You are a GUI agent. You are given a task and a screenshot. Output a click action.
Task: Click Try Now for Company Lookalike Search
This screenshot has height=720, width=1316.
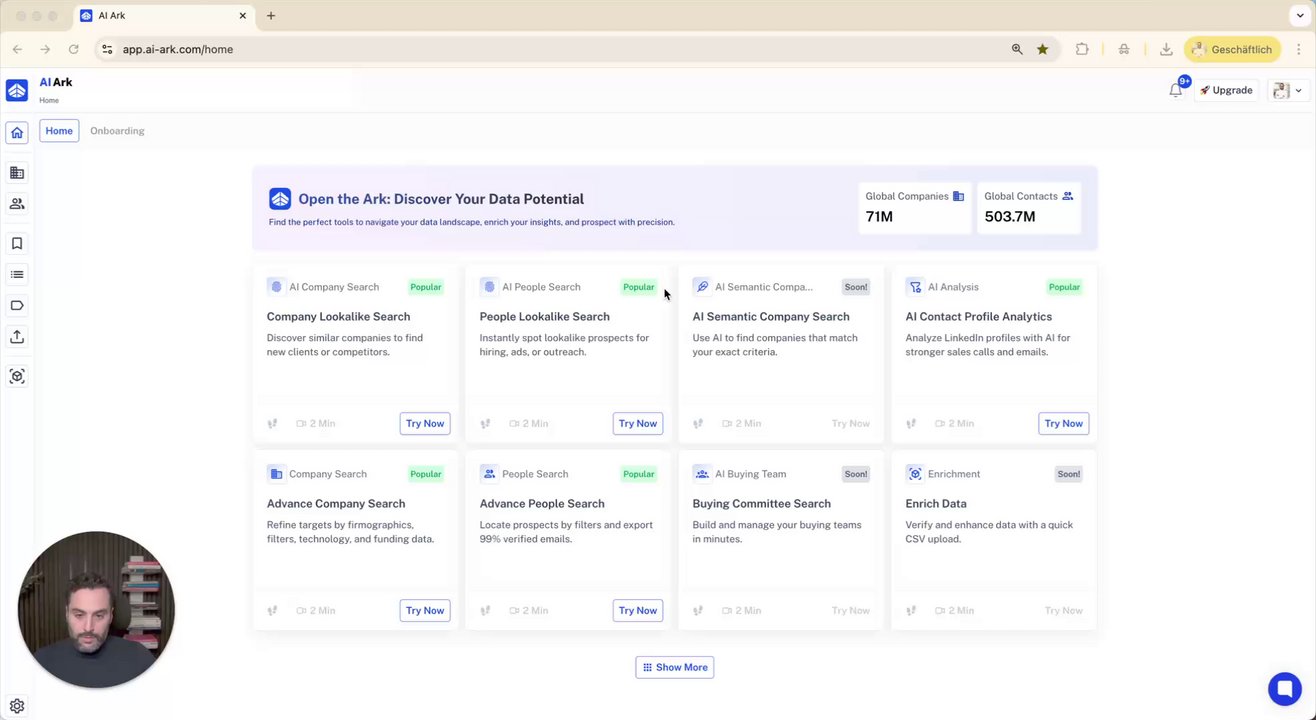(x=425, y=424)
